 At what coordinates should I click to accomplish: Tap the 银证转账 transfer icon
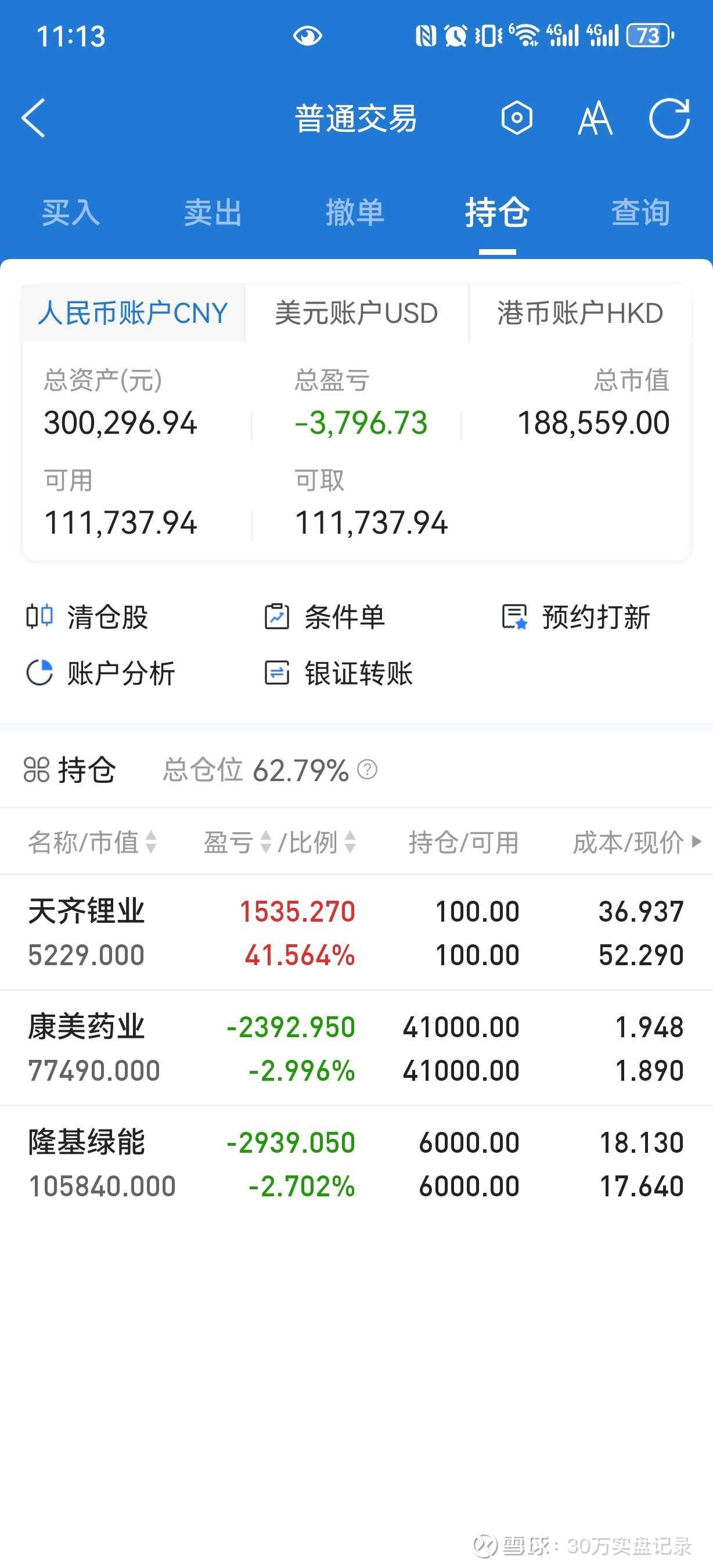[277, 672]
